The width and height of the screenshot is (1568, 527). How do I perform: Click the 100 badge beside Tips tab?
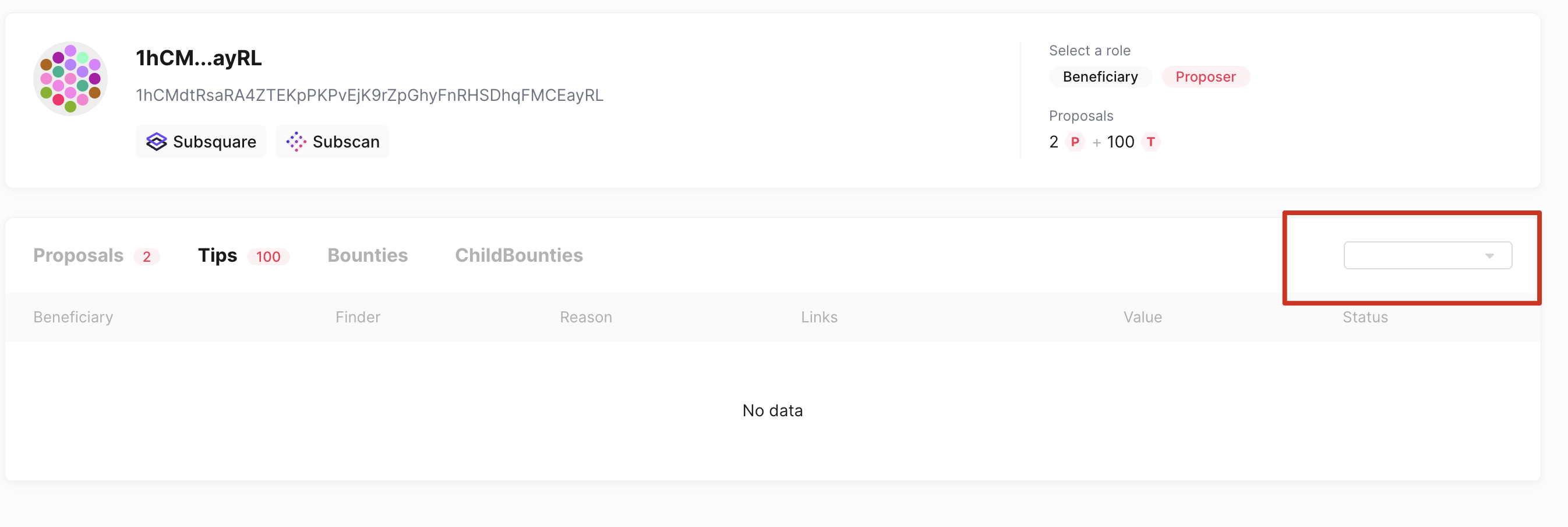pyautogui.click(x=268, y=257)
